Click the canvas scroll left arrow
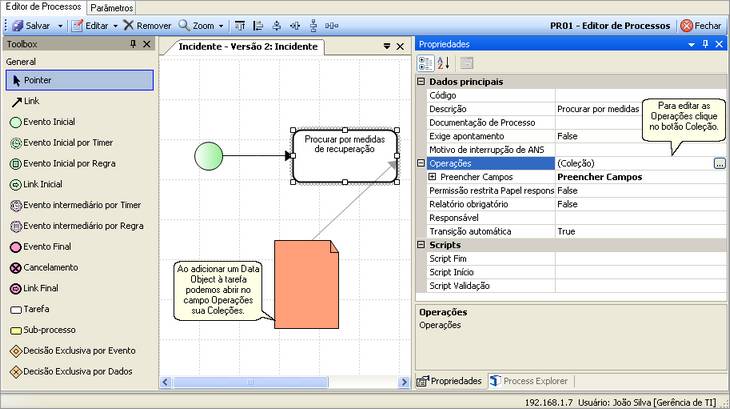 pos(165,382)
